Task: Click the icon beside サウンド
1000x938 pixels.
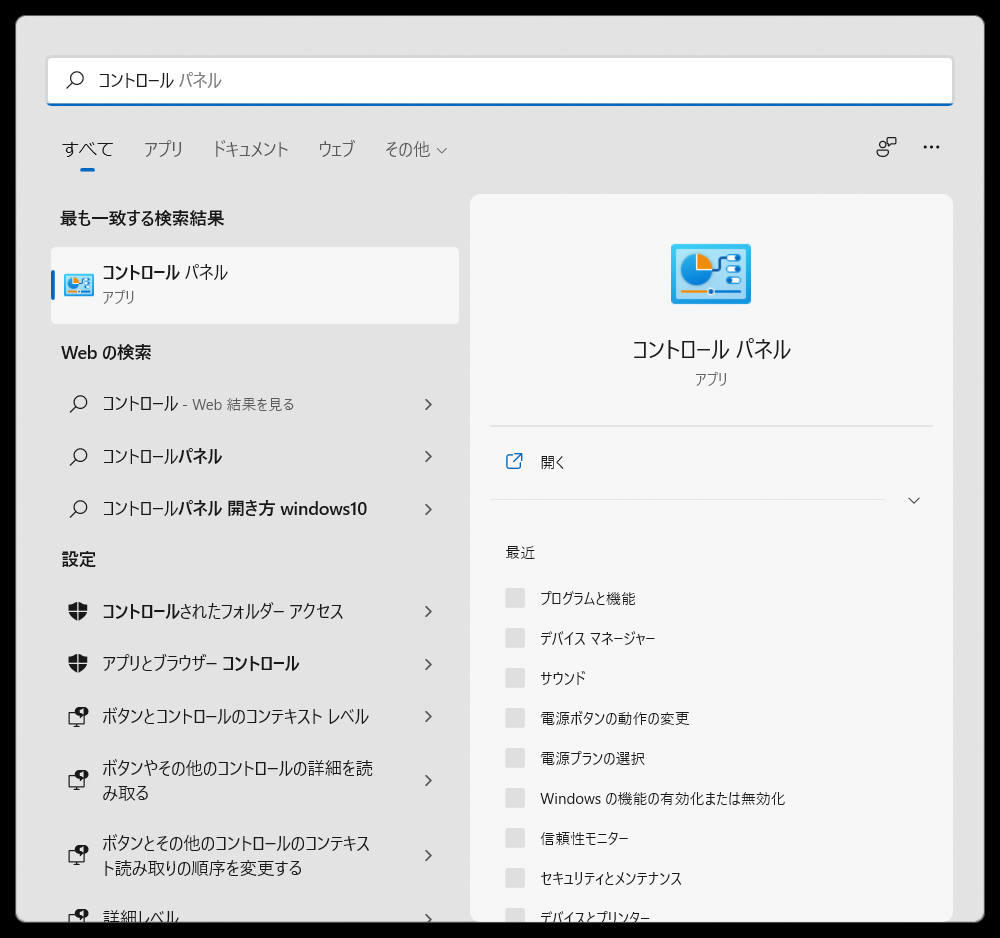Action: [x=515, y=678]
